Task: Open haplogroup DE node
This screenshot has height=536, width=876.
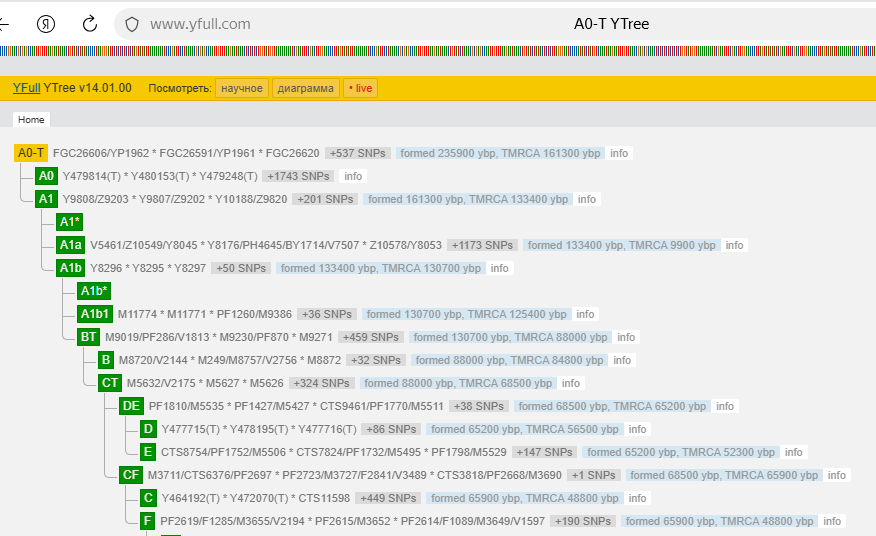Action: click(x=131, y=406)
